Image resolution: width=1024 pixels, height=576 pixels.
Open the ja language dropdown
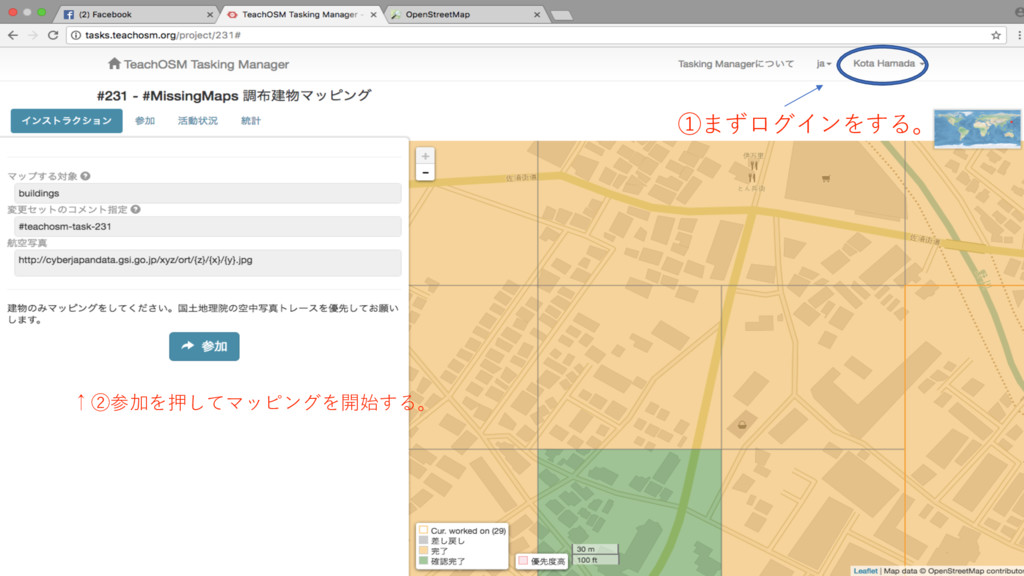tap(823, 64)
